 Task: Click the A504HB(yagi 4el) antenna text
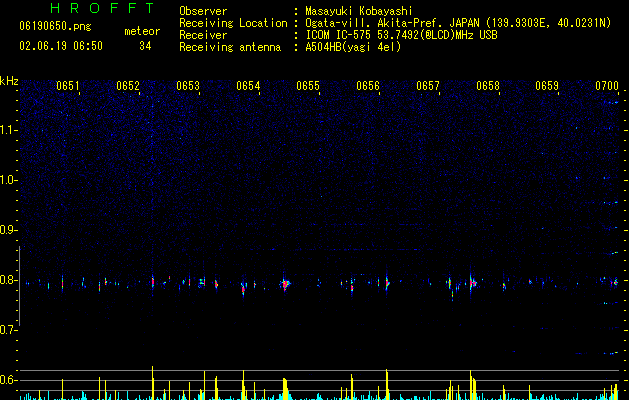[x=353, y=47]
